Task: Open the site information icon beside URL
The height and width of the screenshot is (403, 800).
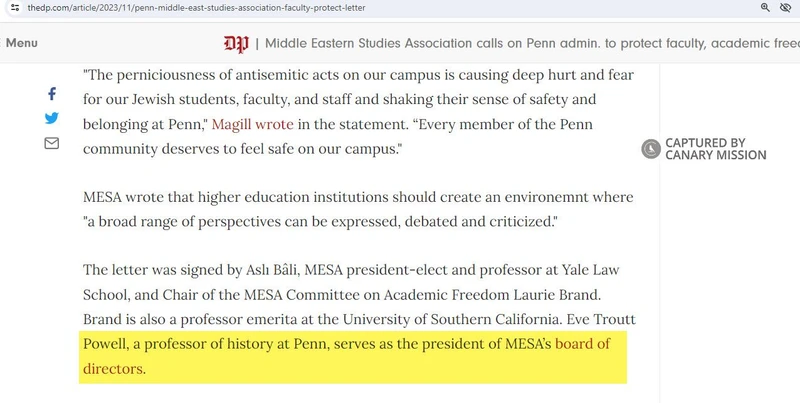Action: (x=14, y=7)
